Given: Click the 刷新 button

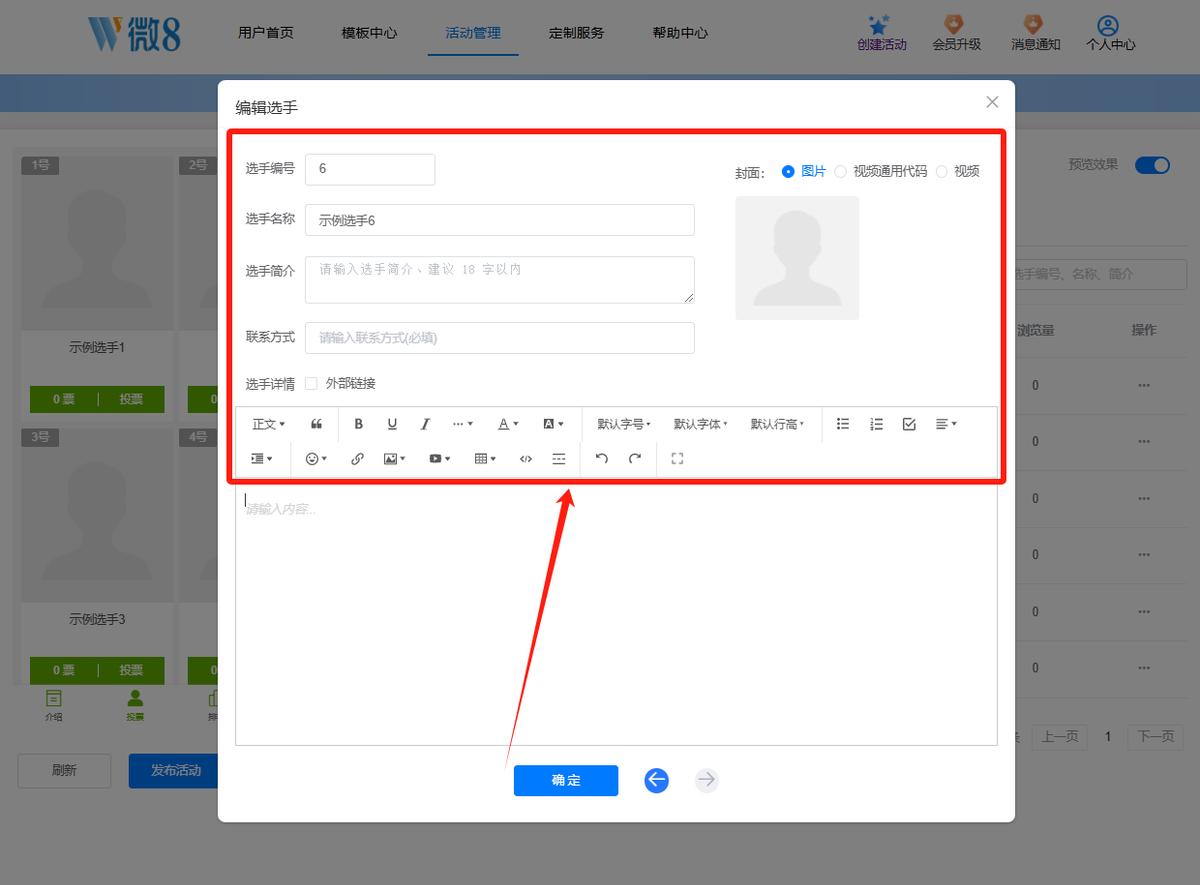Looking at the screenshot, I should (64, 771).
